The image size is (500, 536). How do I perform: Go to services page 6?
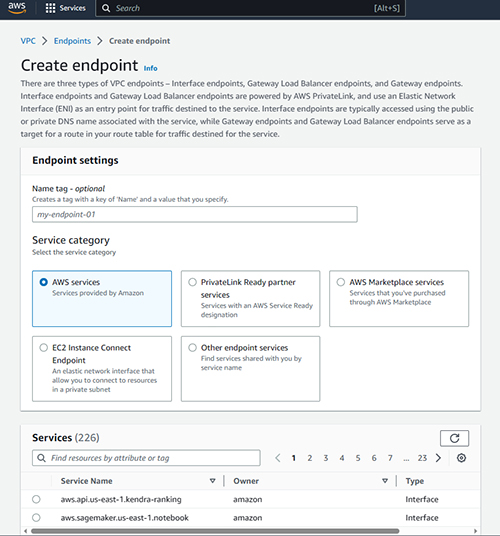click(374, 458)
